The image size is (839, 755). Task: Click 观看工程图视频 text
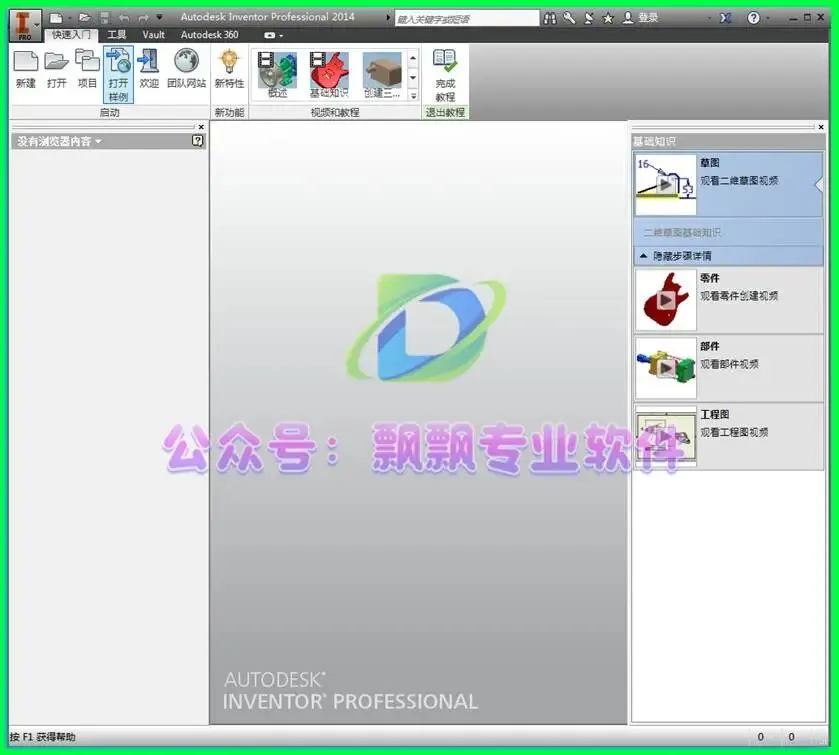(734, 432)
